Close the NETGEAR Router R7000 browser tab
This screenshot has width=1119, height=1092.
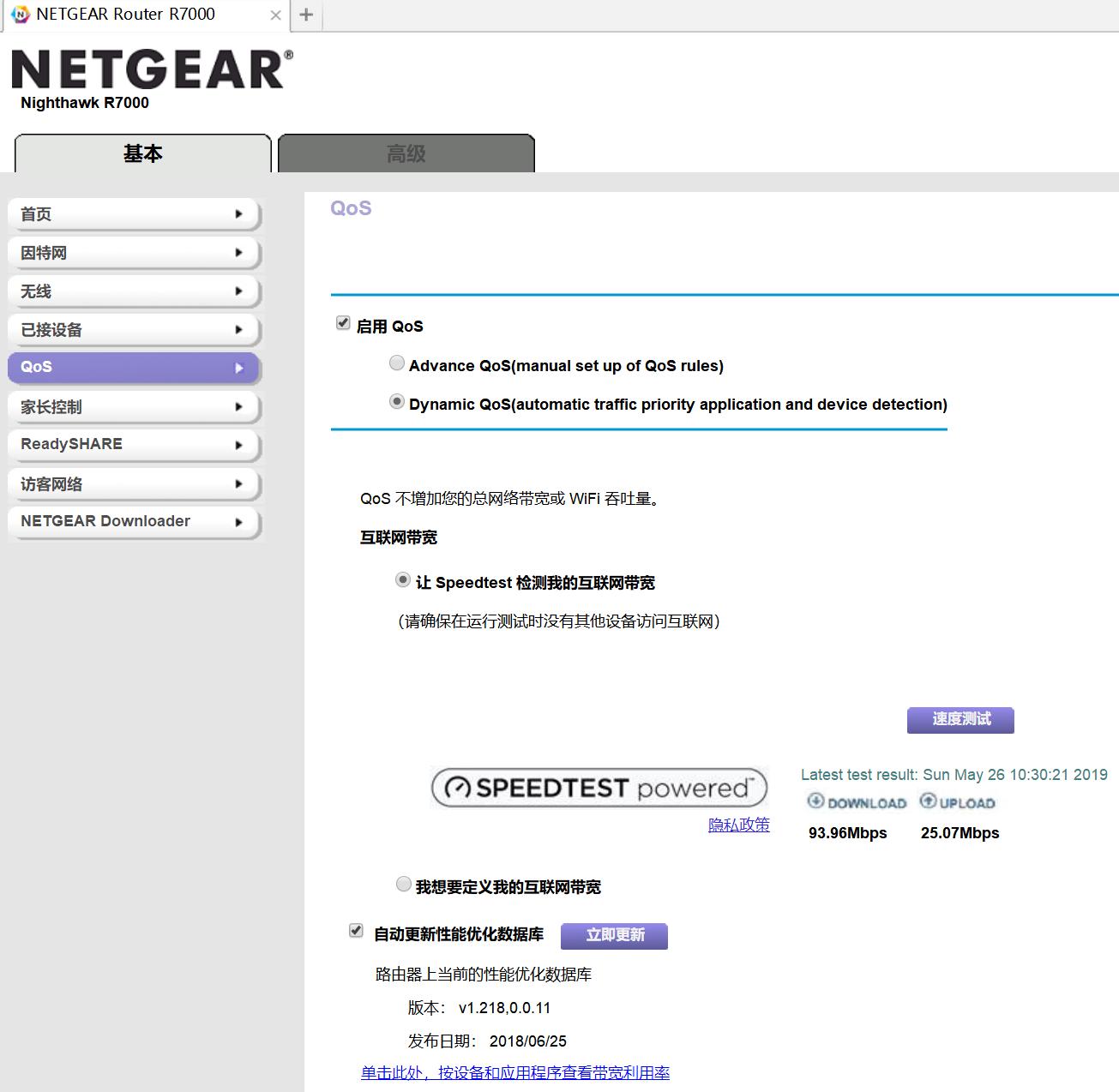click(275, 15)
